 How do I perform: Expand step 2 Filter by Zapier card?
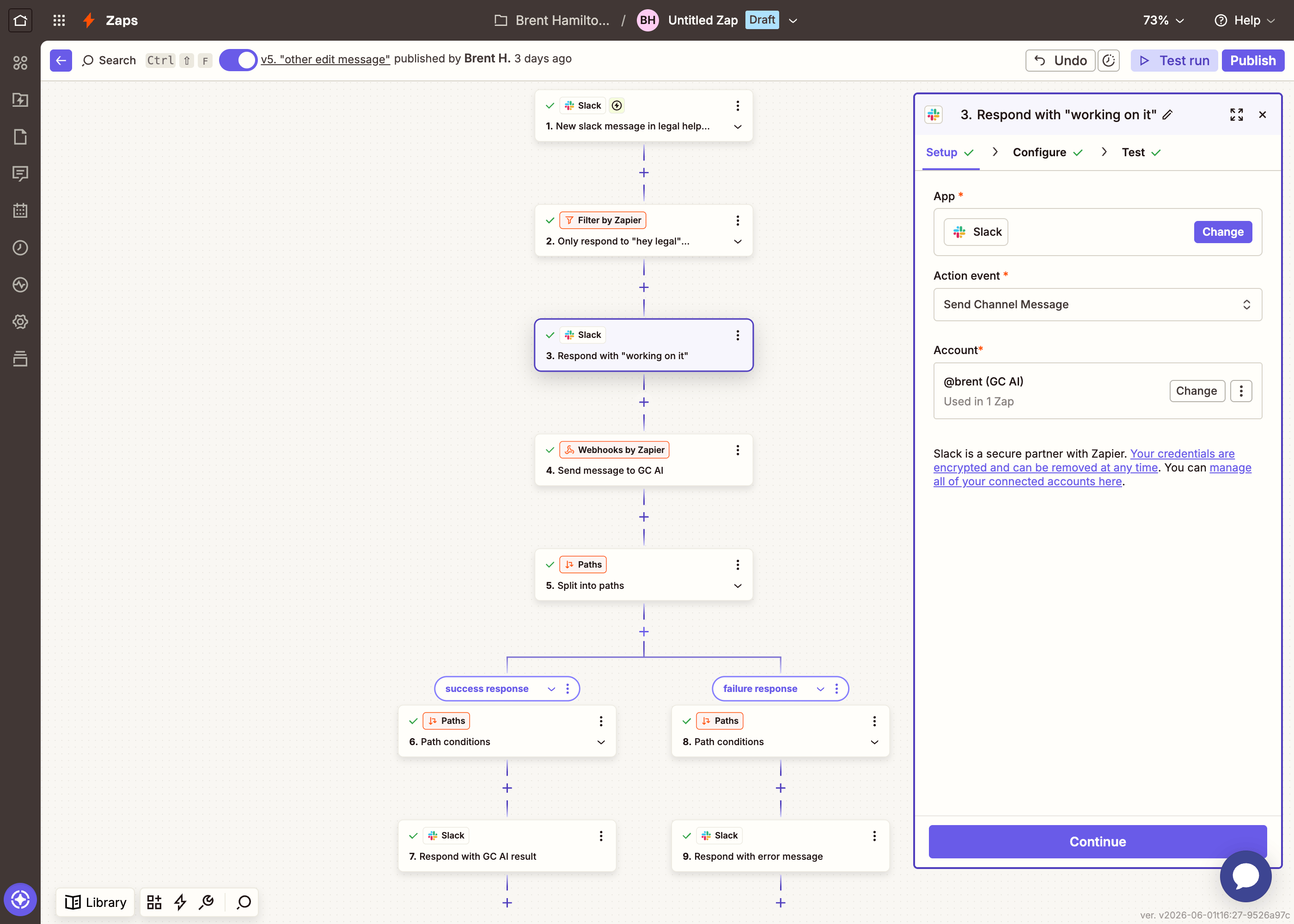coord(738,241)
